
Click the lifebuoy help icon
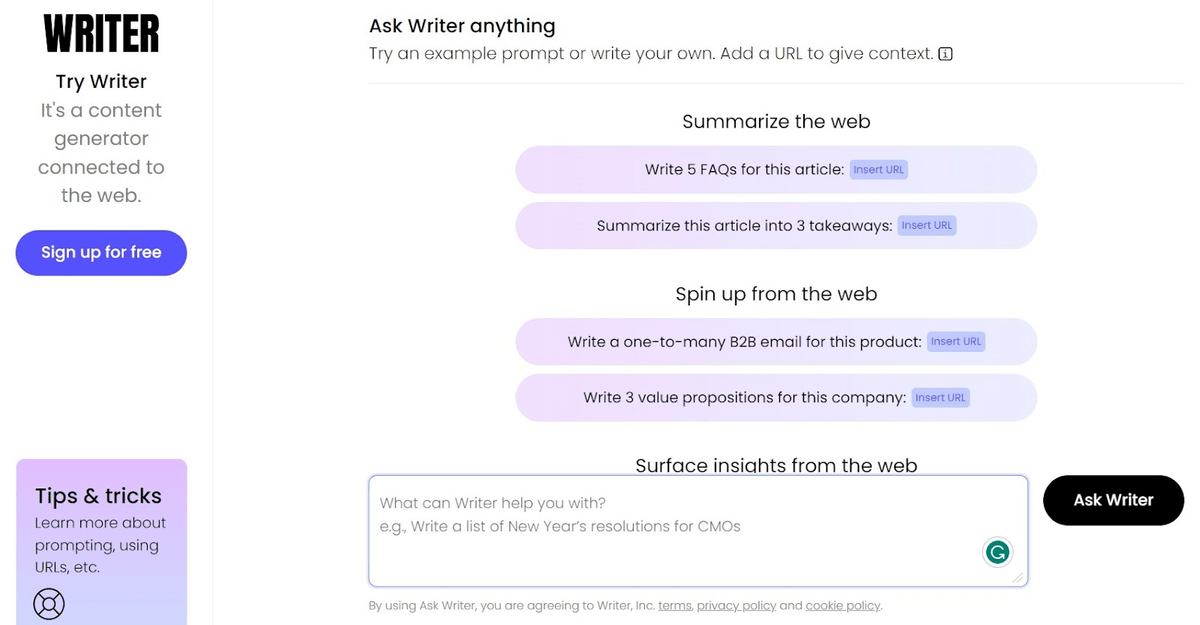coord(48,603)
